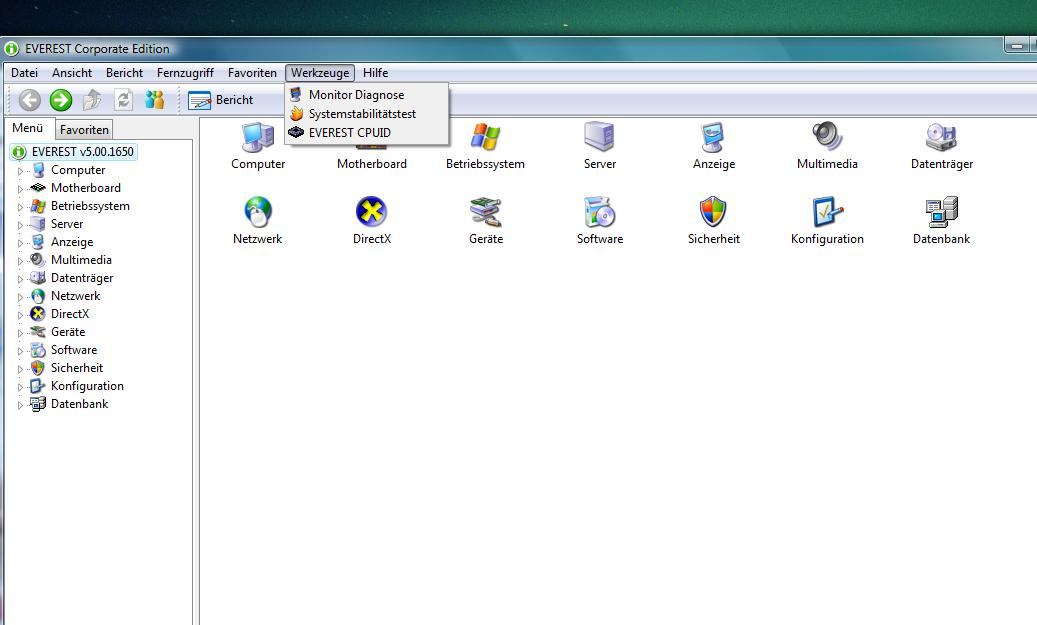Viewport: 1037px width, 625px height.
Task: Click the Up arrow toolbar button
Action: pyautogui.click(x=92, y=100)
